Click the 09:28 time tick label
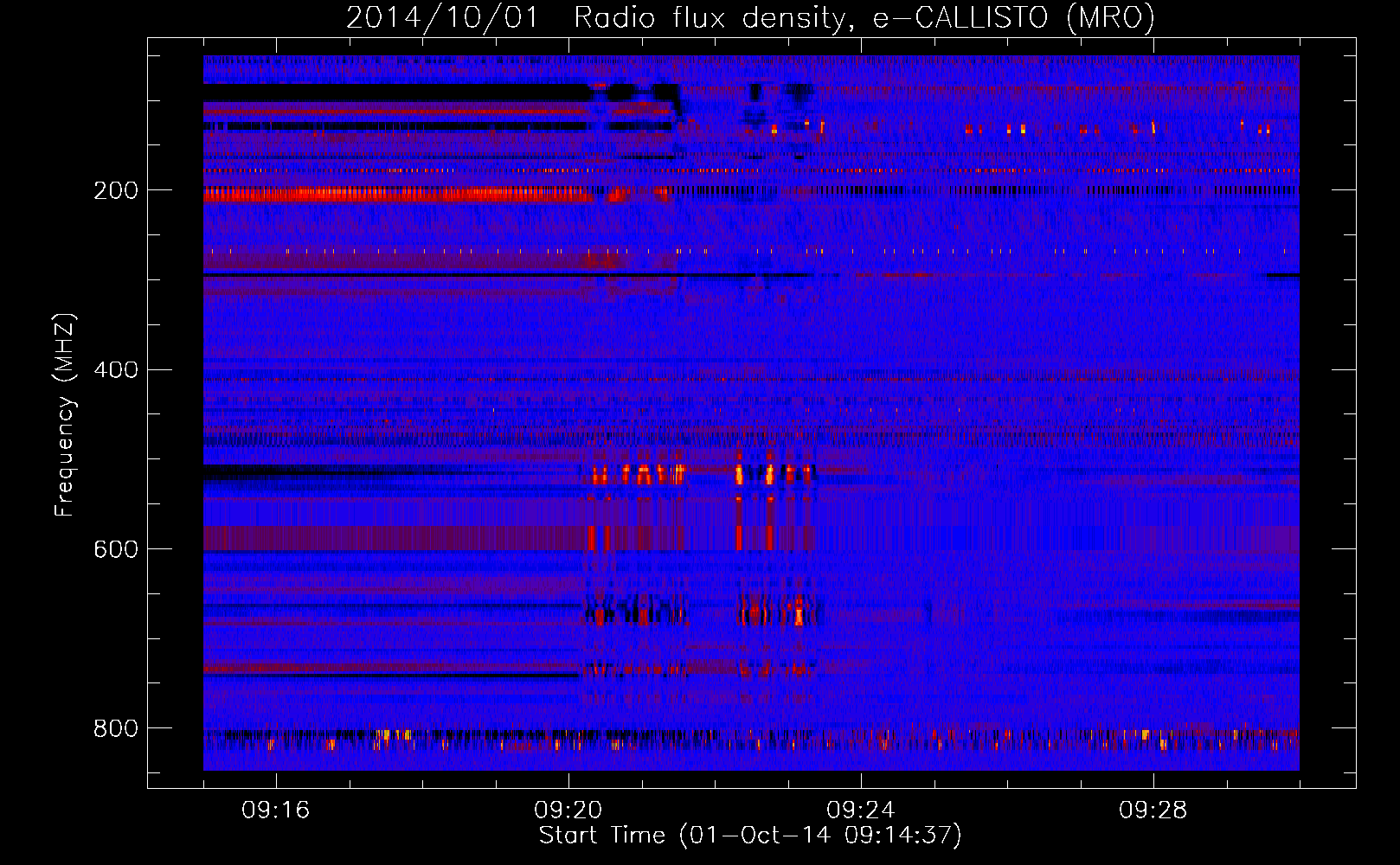Viewport: 1400px width, 865px height. [1153, 810]
